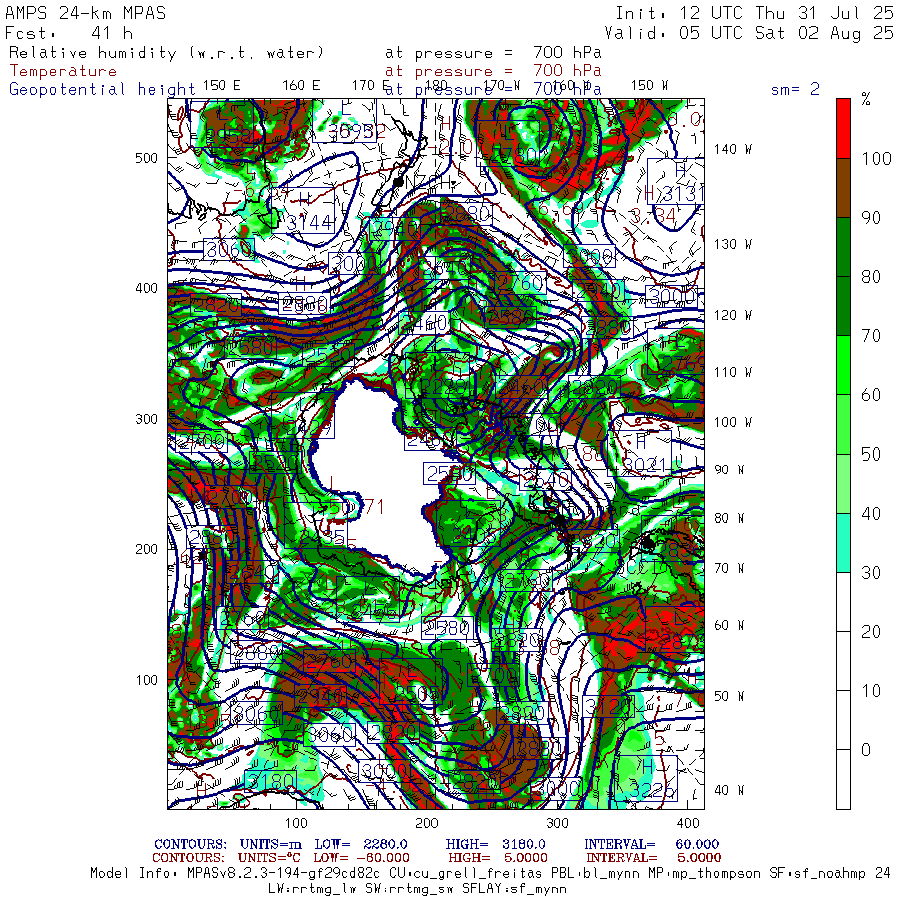The width and height of the screenshot is (900, 900).
Task: Click the red 'INTERVAL= 5.0000' text
Action: [x=653, y=858]
